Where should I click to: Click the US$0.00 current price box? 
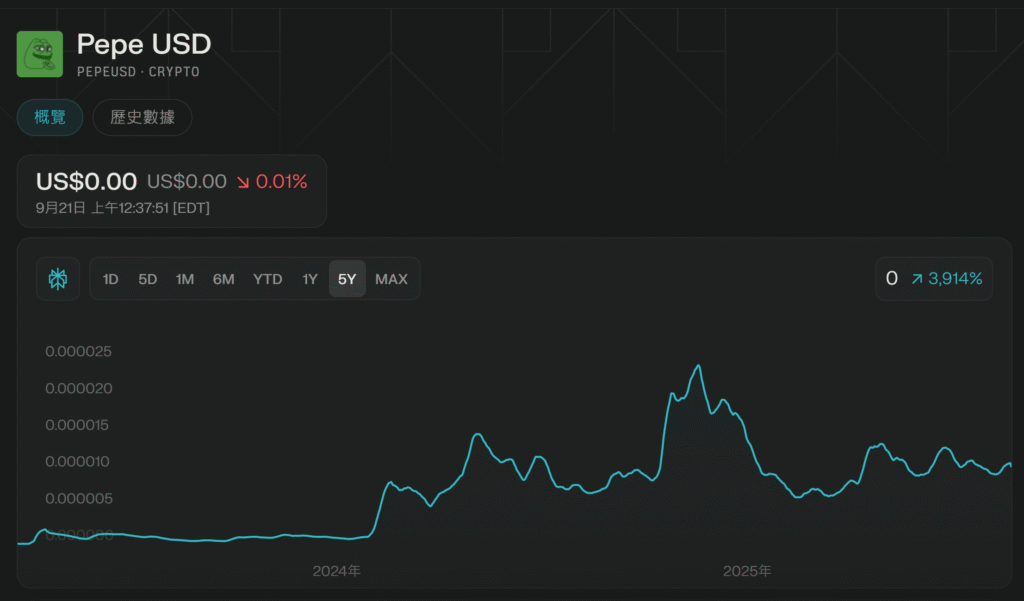(86, 182)
